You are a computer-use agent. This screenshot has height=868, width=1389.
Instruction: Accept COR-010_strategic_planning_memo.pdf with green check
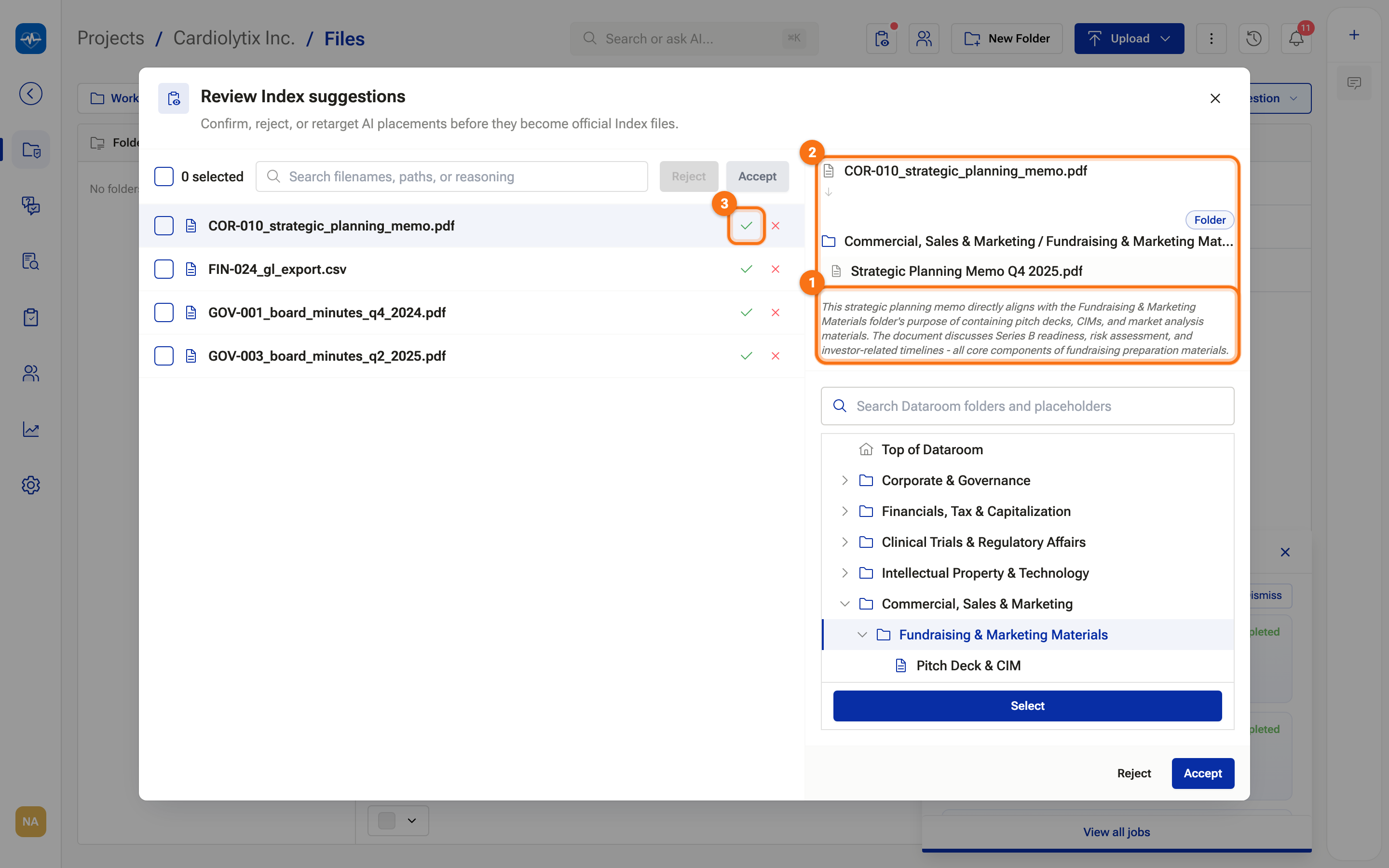coord(746,226)
